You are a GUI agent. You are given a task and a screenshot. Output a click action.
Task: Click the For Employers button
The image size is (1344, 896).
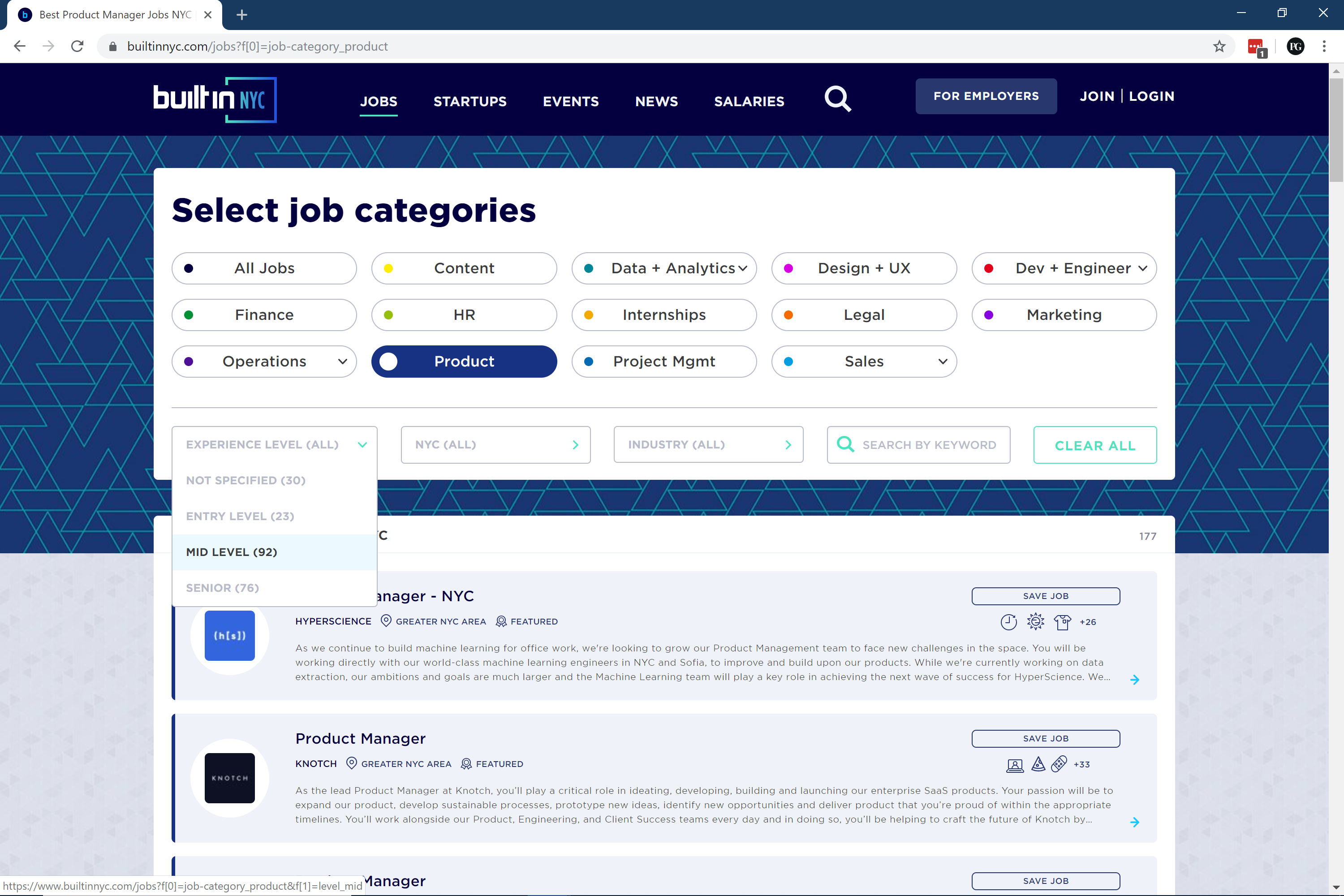click(x=986, y=96)
